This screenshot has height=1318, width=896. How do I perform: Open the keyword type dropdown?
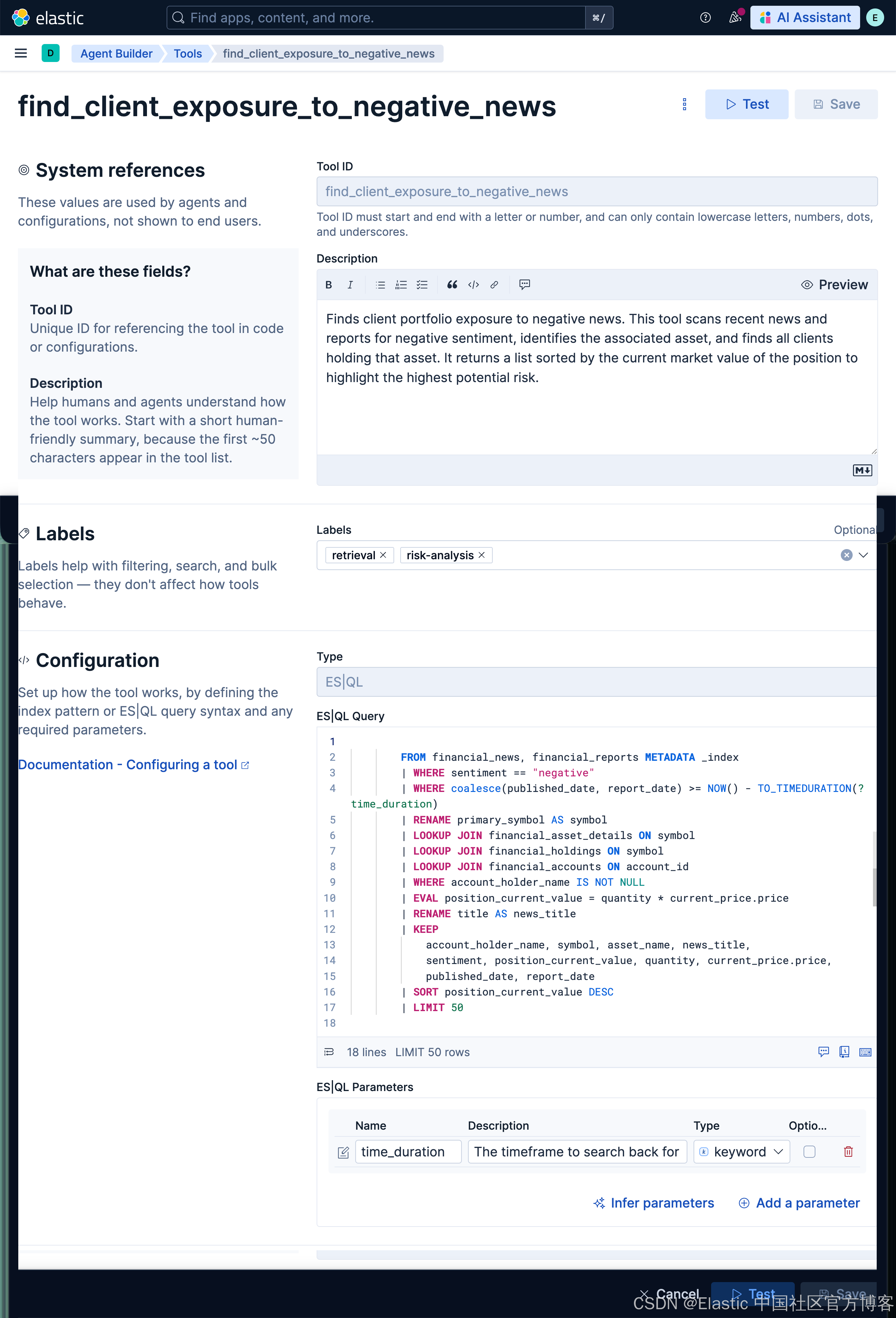(741, 1151)
